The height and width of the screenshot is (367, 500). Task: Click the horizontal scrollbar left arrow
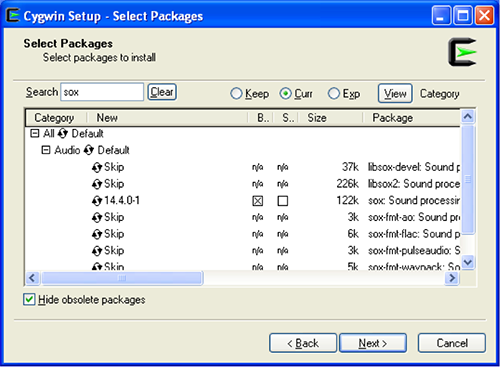pyautogui.click(x=32, y=278)
